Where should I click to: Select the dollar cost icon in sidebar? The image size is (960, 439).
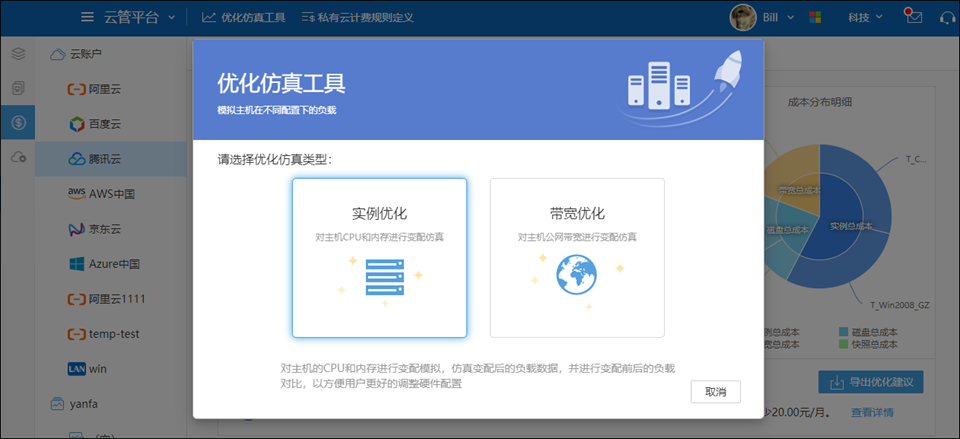click(x=17, y=123)
